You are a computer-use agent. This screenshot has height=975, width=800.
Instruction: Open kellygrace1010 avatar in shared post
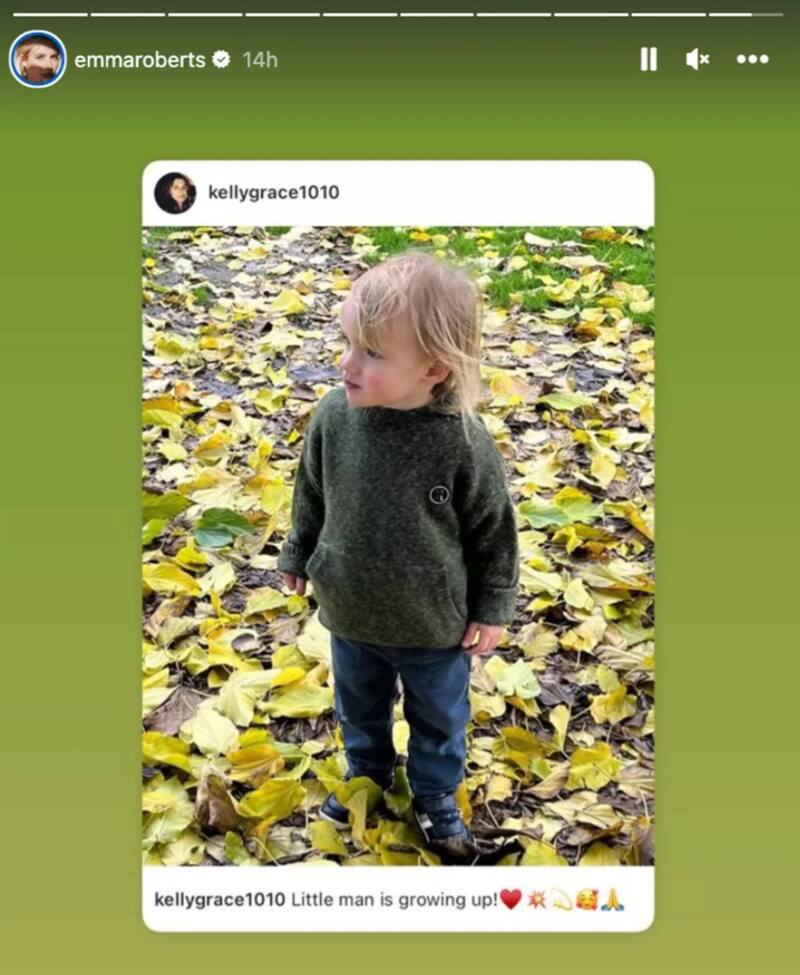point(175,193)
